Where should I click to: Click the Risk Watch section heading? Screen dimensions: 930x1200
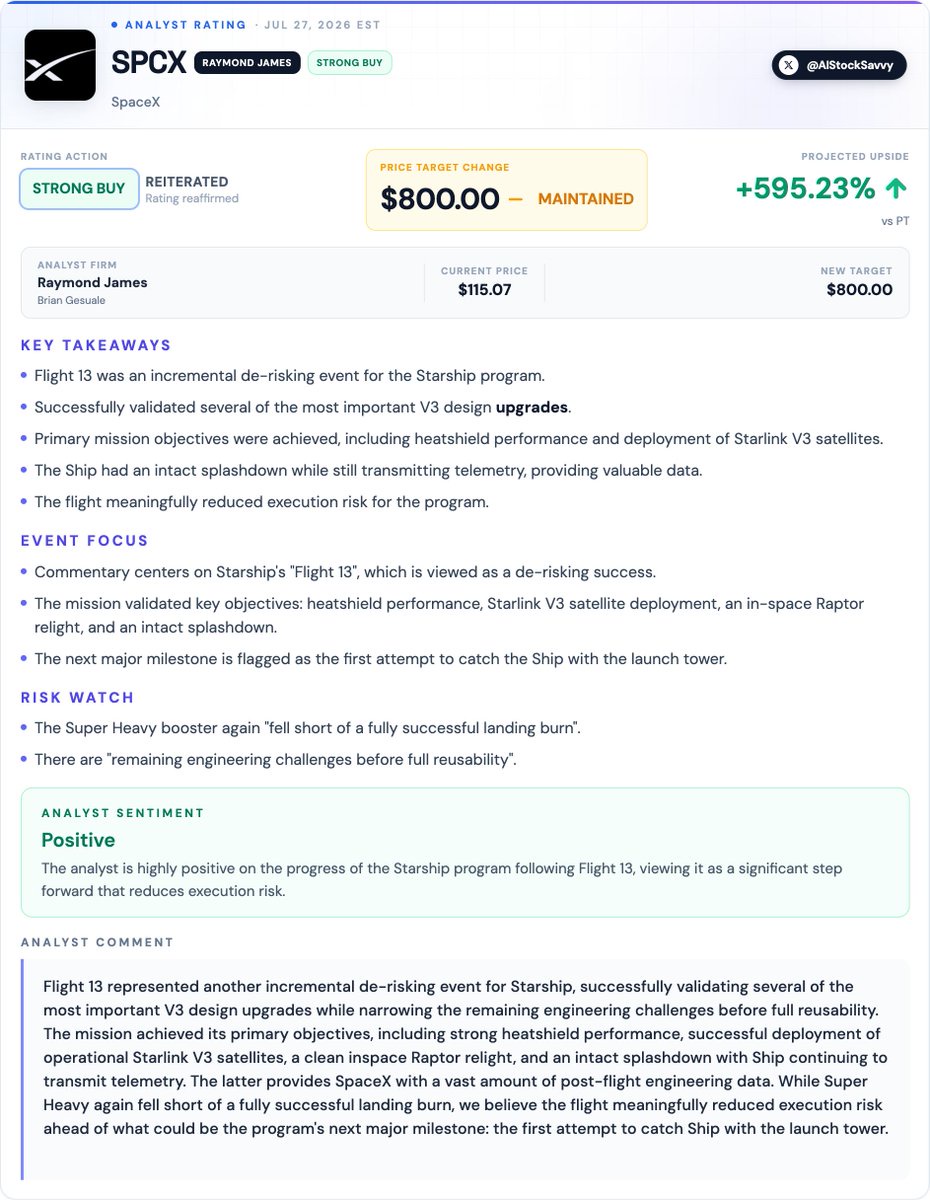[x=77, y=697]
